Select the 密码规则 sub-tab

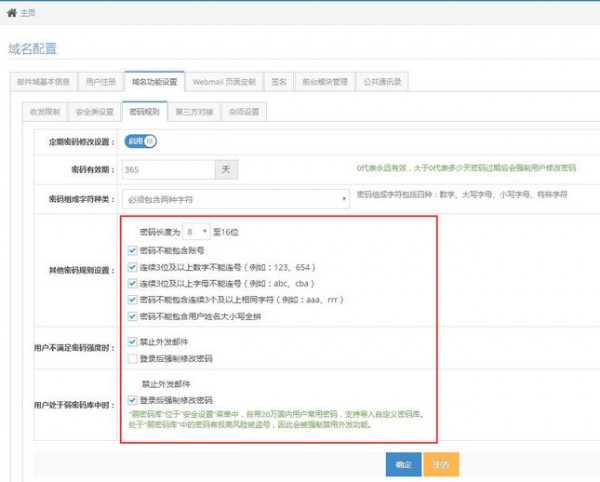pyautogui.click(x=145, y=111)
